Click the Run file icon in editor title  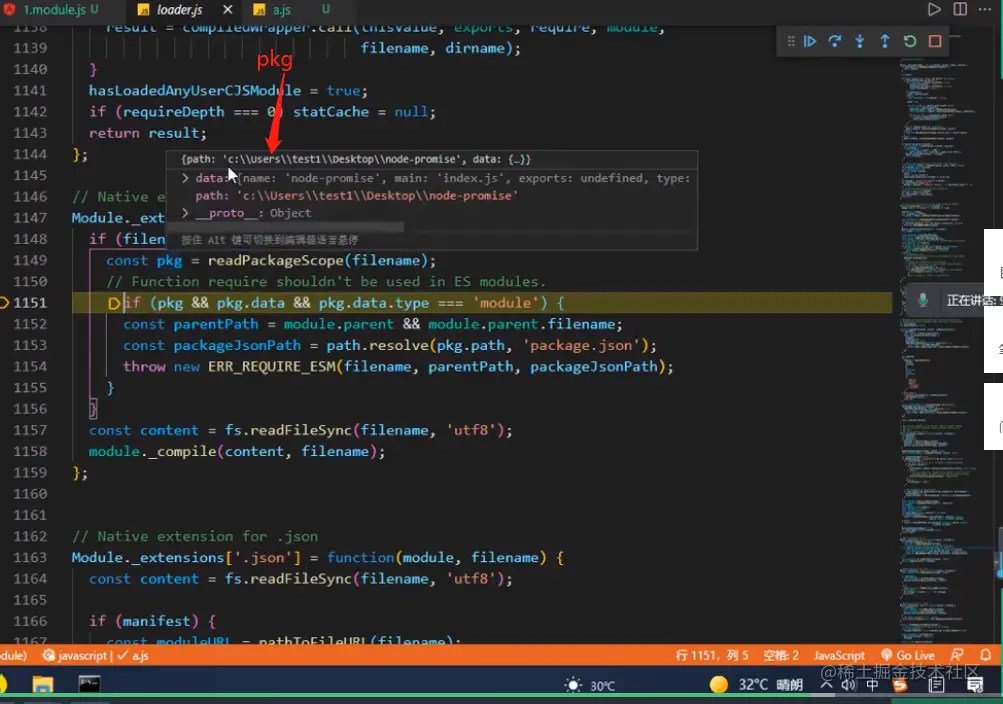coord(934,9)
